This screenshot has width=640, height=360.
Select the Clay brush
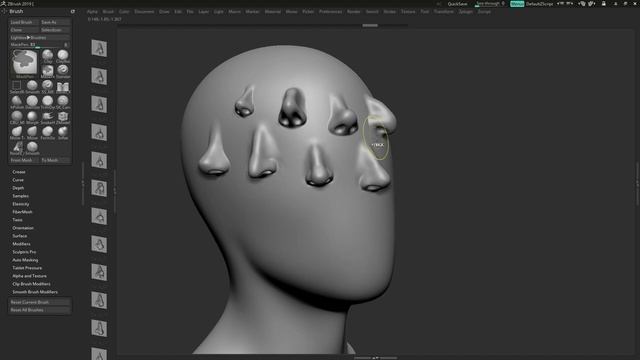48,56
